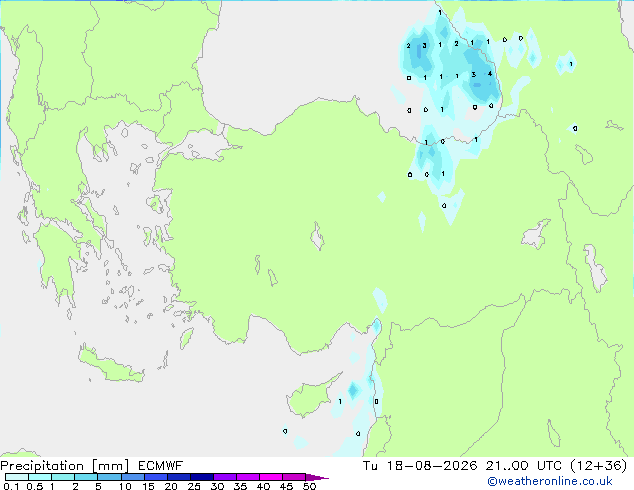634x490 pixels.
Task: Select the 40–45 mm magenta legend swatch
Action: (271, 477)
